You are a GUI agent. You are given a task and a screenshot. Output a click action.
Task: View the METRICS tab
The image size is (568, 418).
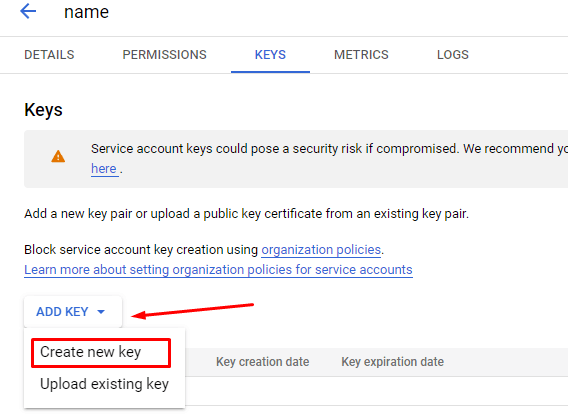click(x=361, y=55)
